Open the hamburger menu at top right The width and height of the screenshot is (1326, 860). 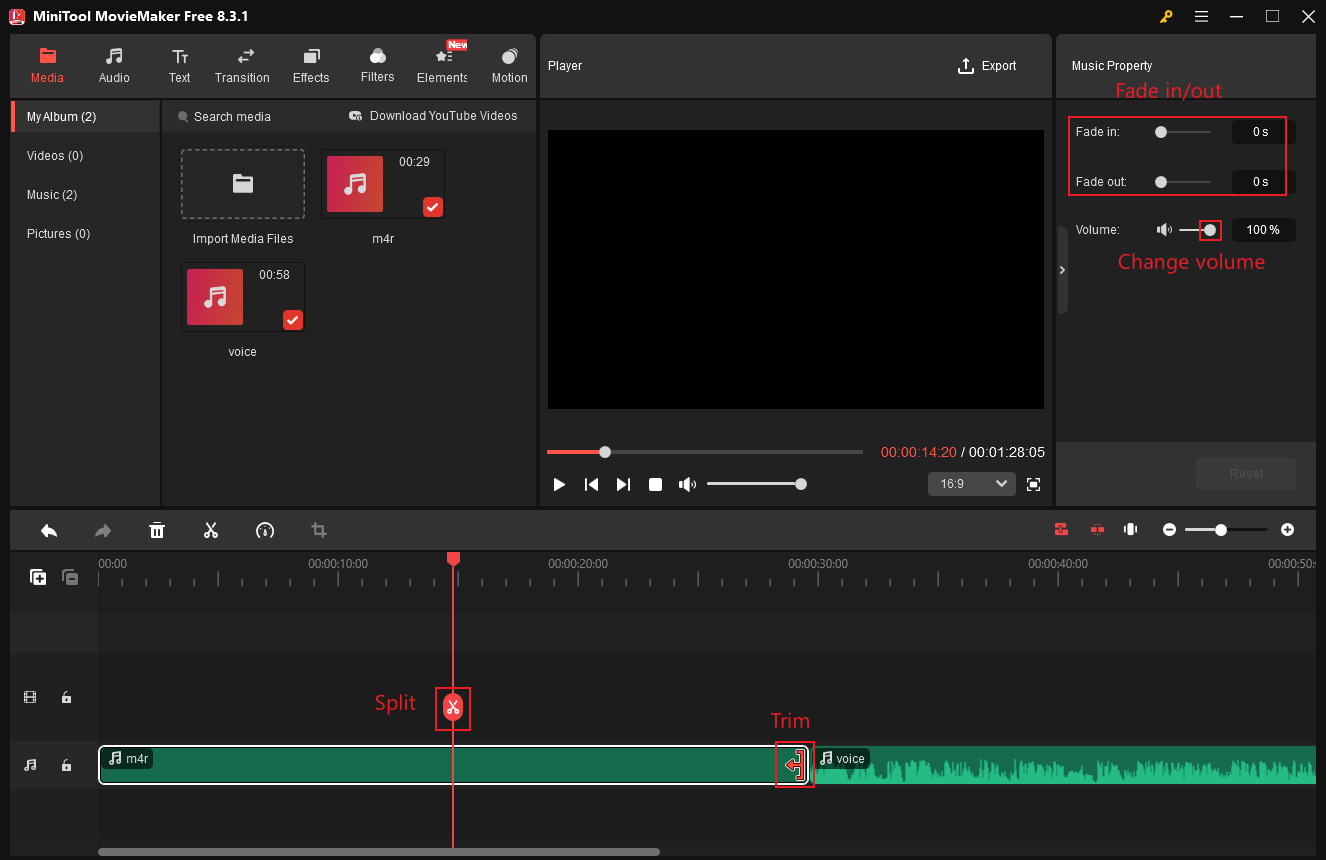1201,16
